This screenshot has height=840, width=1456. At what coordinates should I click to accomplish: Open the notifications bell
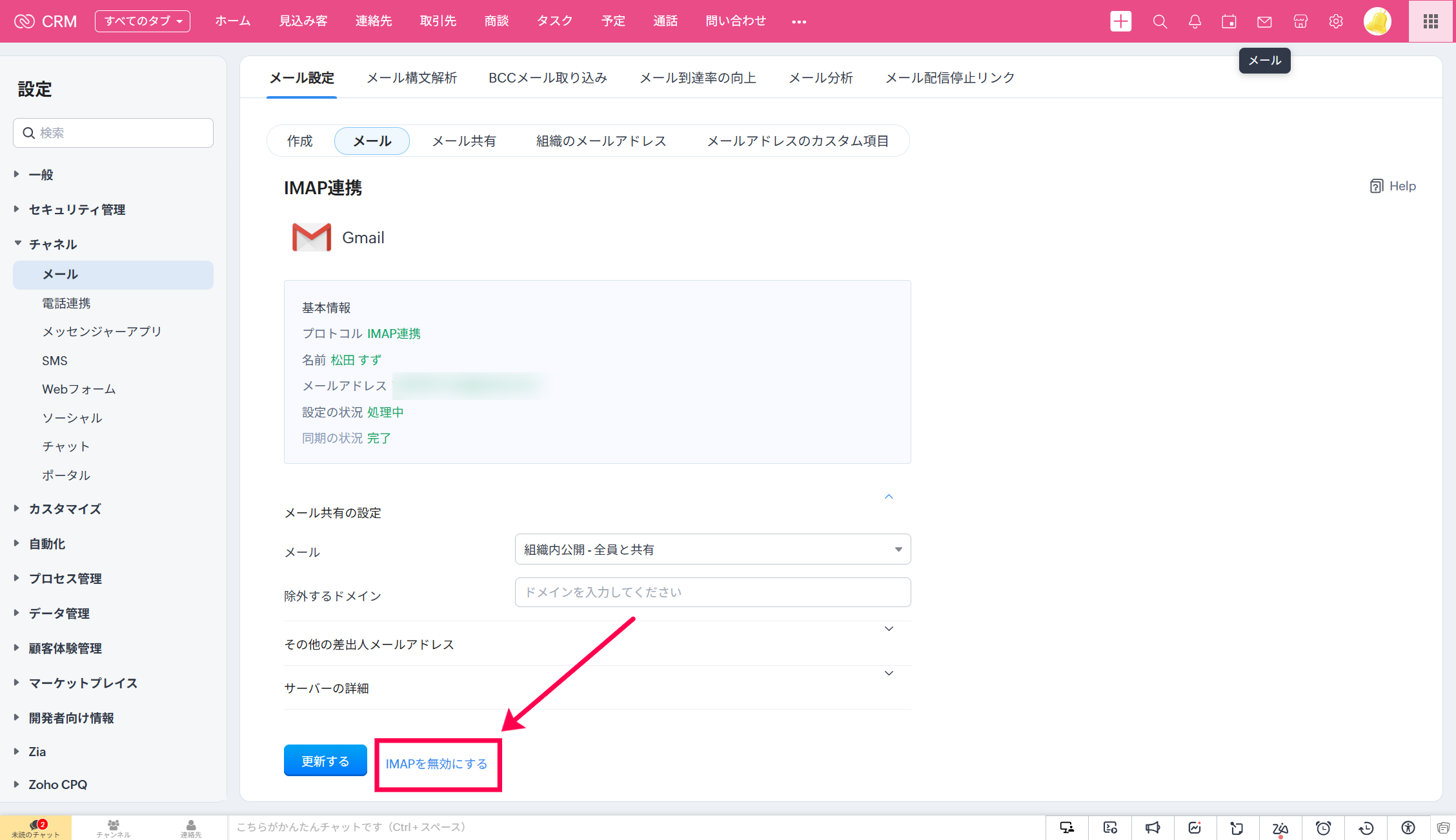tap(1195, 21)
